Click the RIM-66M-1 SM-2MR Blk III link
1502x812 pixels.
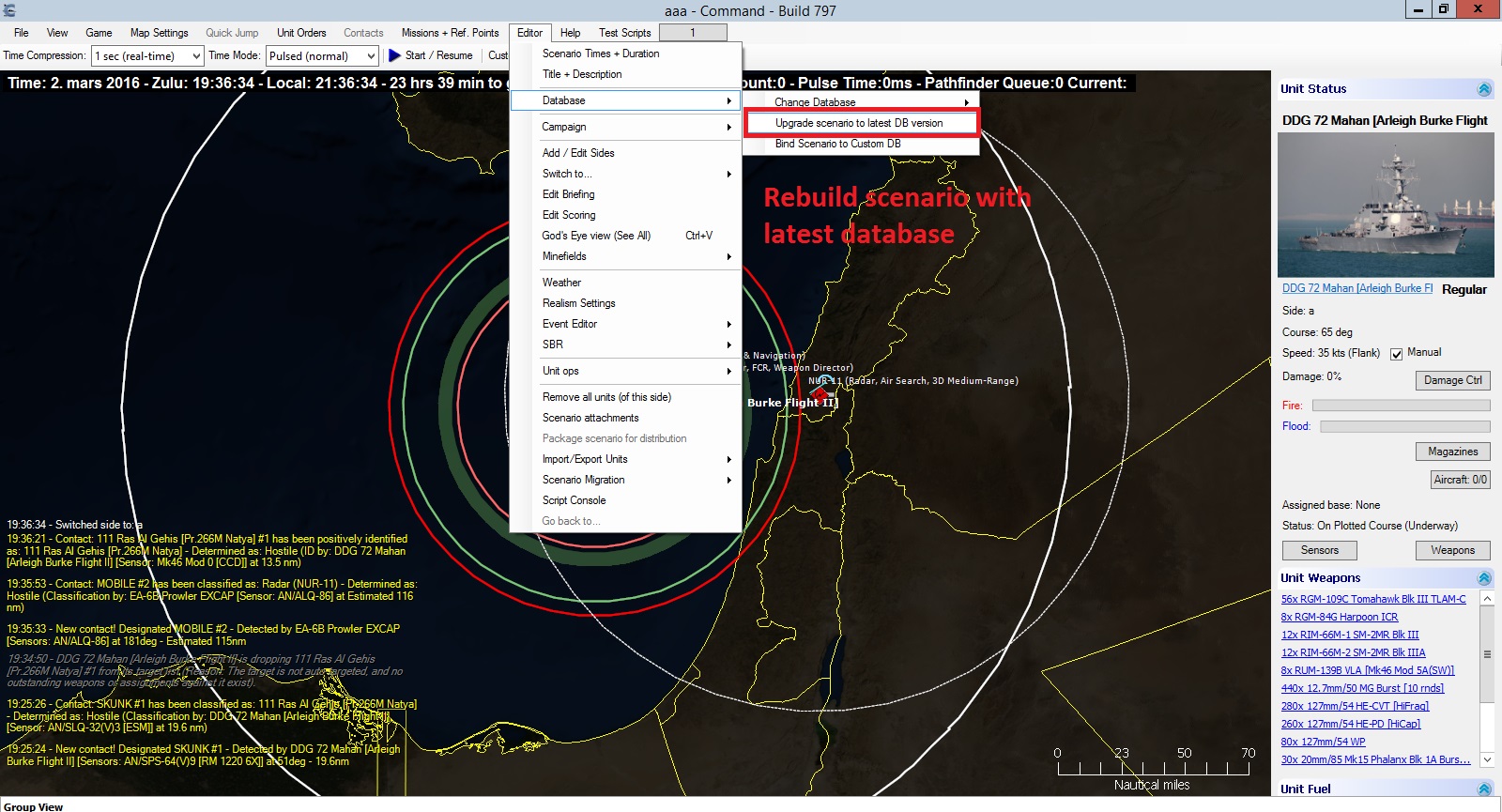[x=1350, y=635]
